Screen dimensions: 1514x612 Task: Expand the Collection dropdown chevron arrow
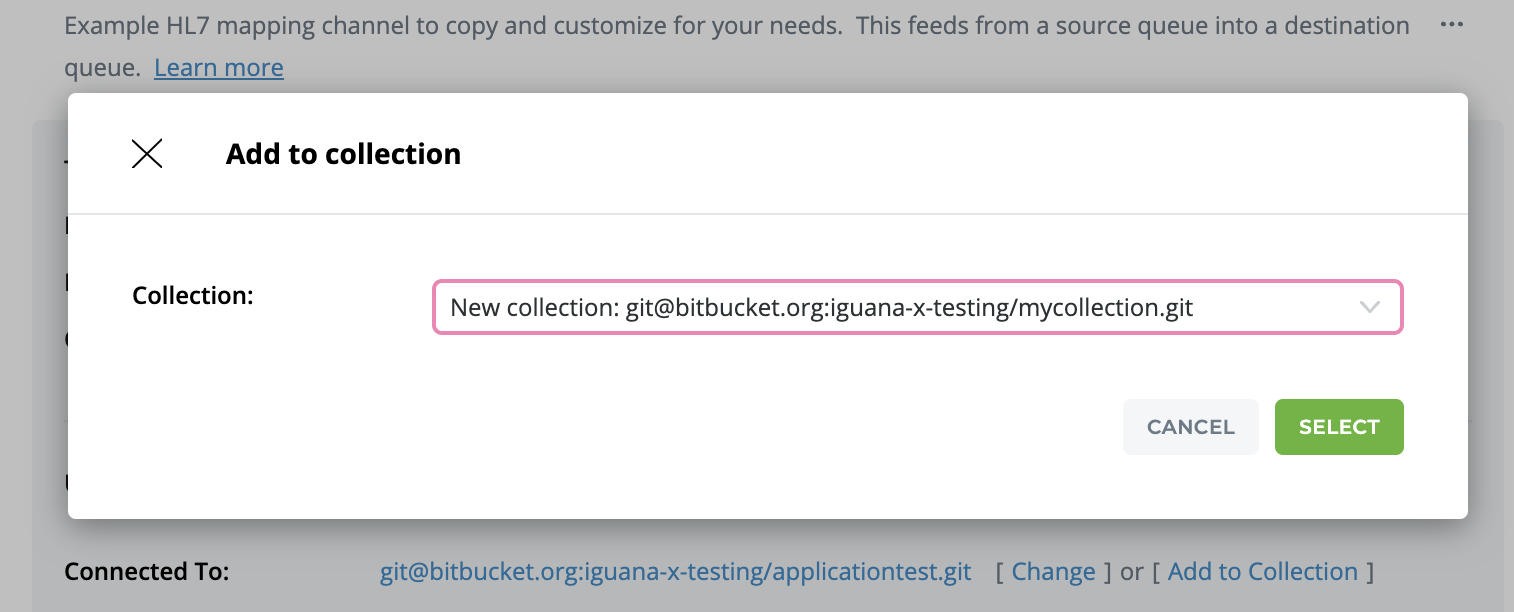pyautogui.click(x=1370, y=307)
